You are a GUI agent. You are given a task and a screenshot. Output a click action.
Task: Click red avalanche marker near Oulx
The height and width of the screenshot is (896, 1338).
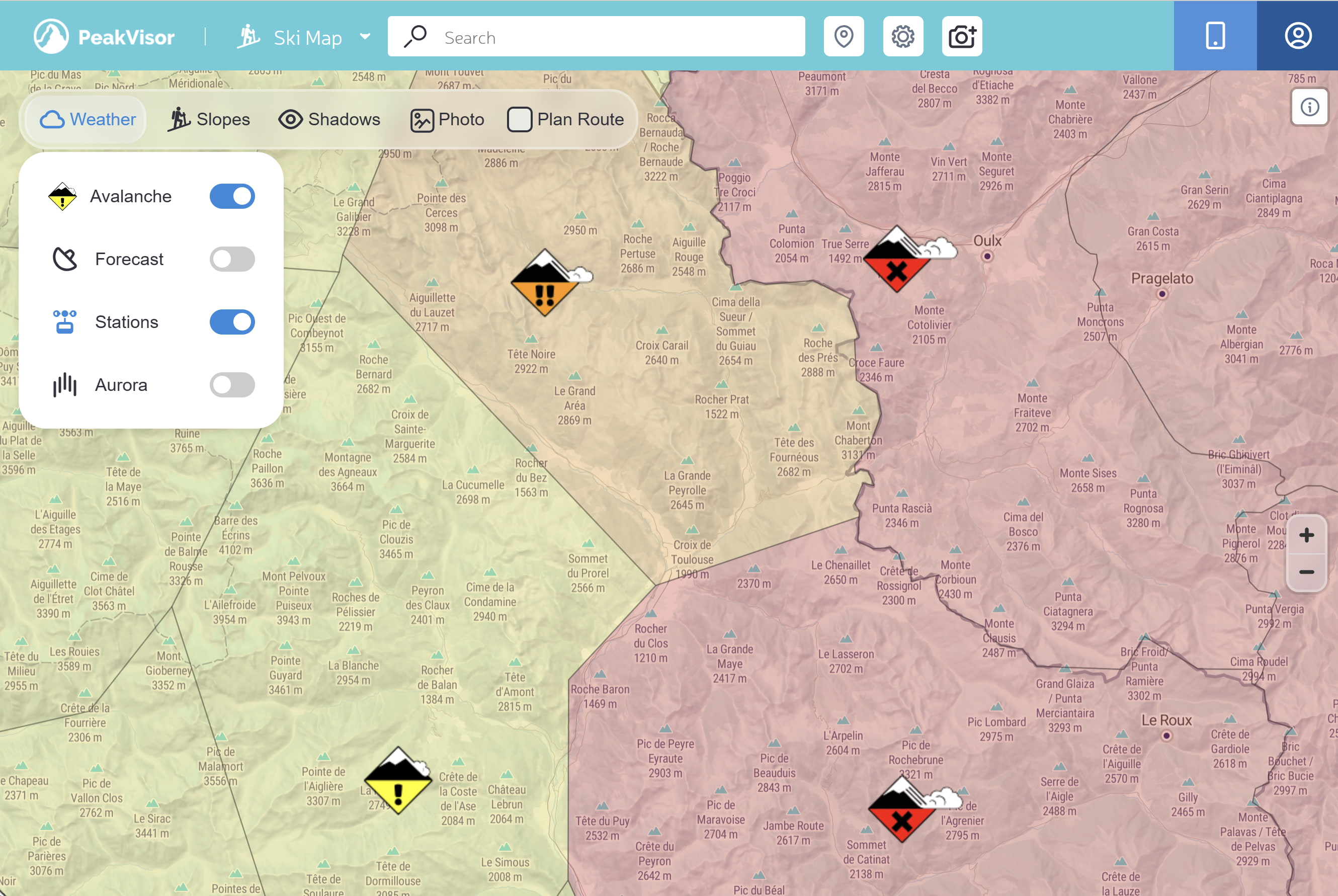click(x=897, y=260)
